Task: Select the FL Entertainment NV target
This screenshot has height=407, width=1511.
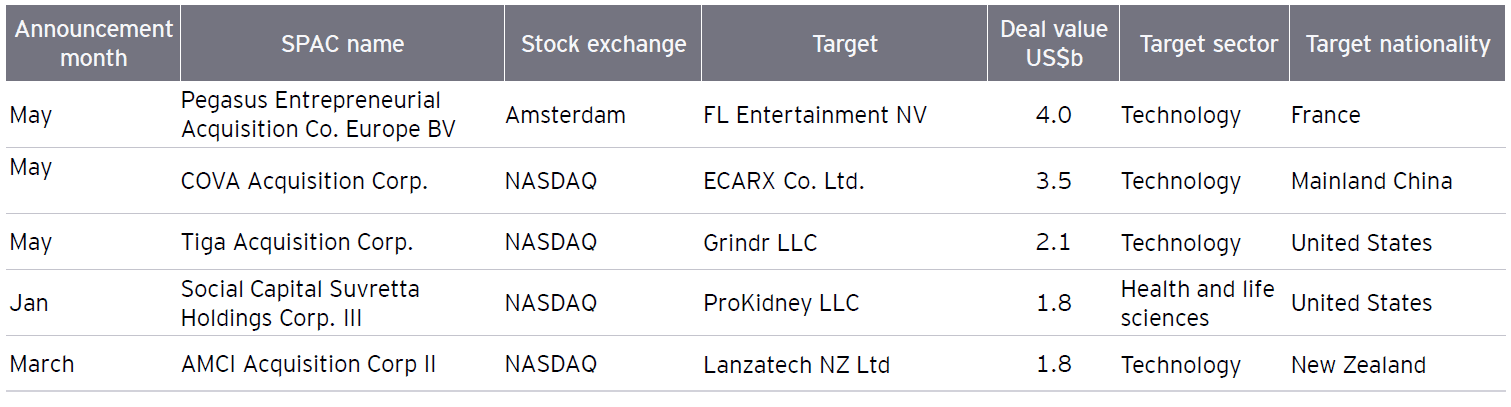Action: 815,115
